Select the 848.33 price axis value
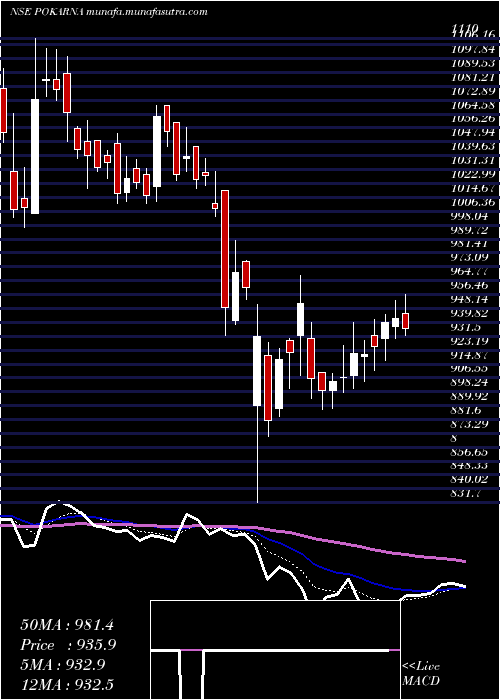The image size is (500, 700). coord(471,465)
